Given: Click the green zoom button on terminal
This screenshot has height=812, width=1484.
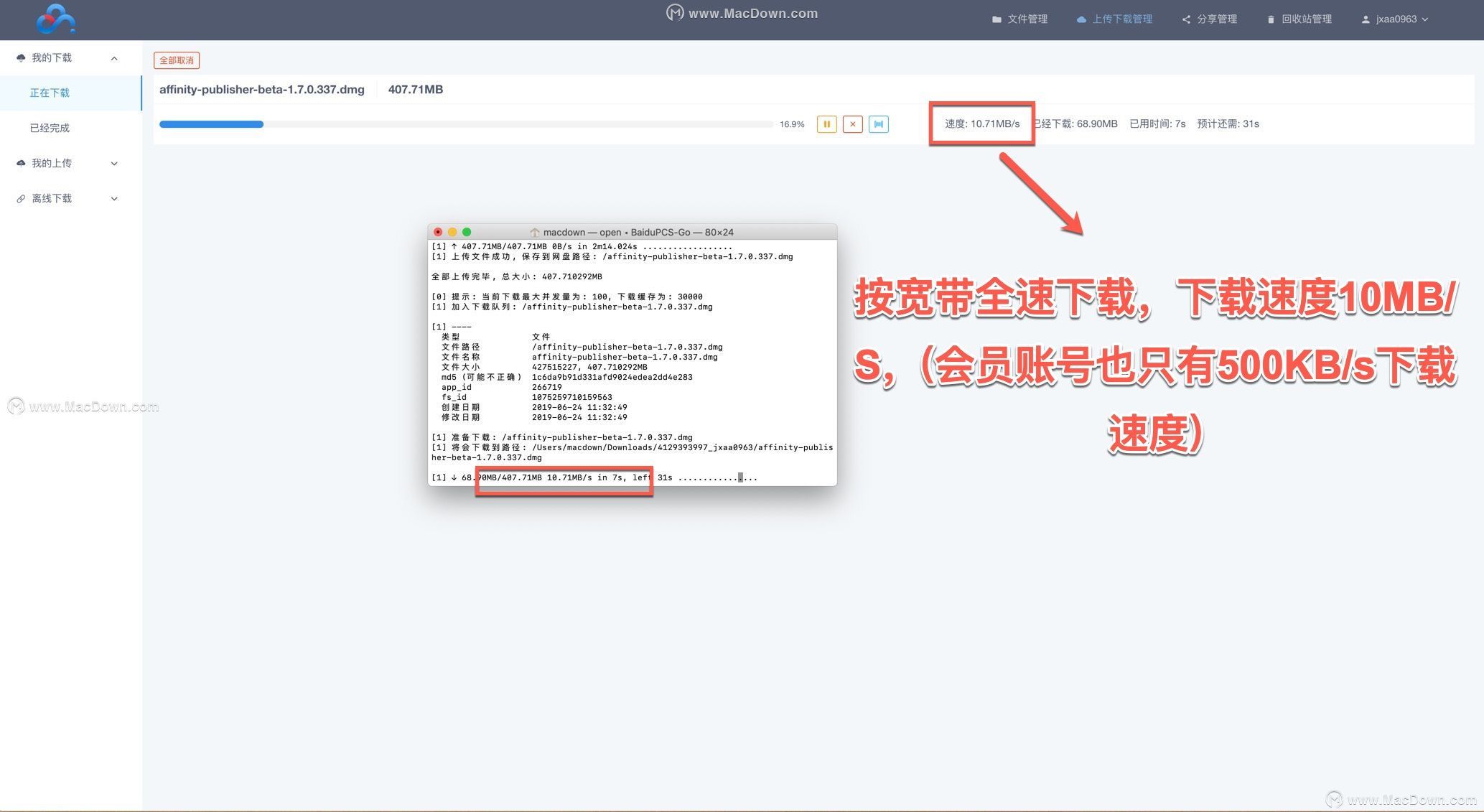Looking at the screenshot, I should coord(467,232).
